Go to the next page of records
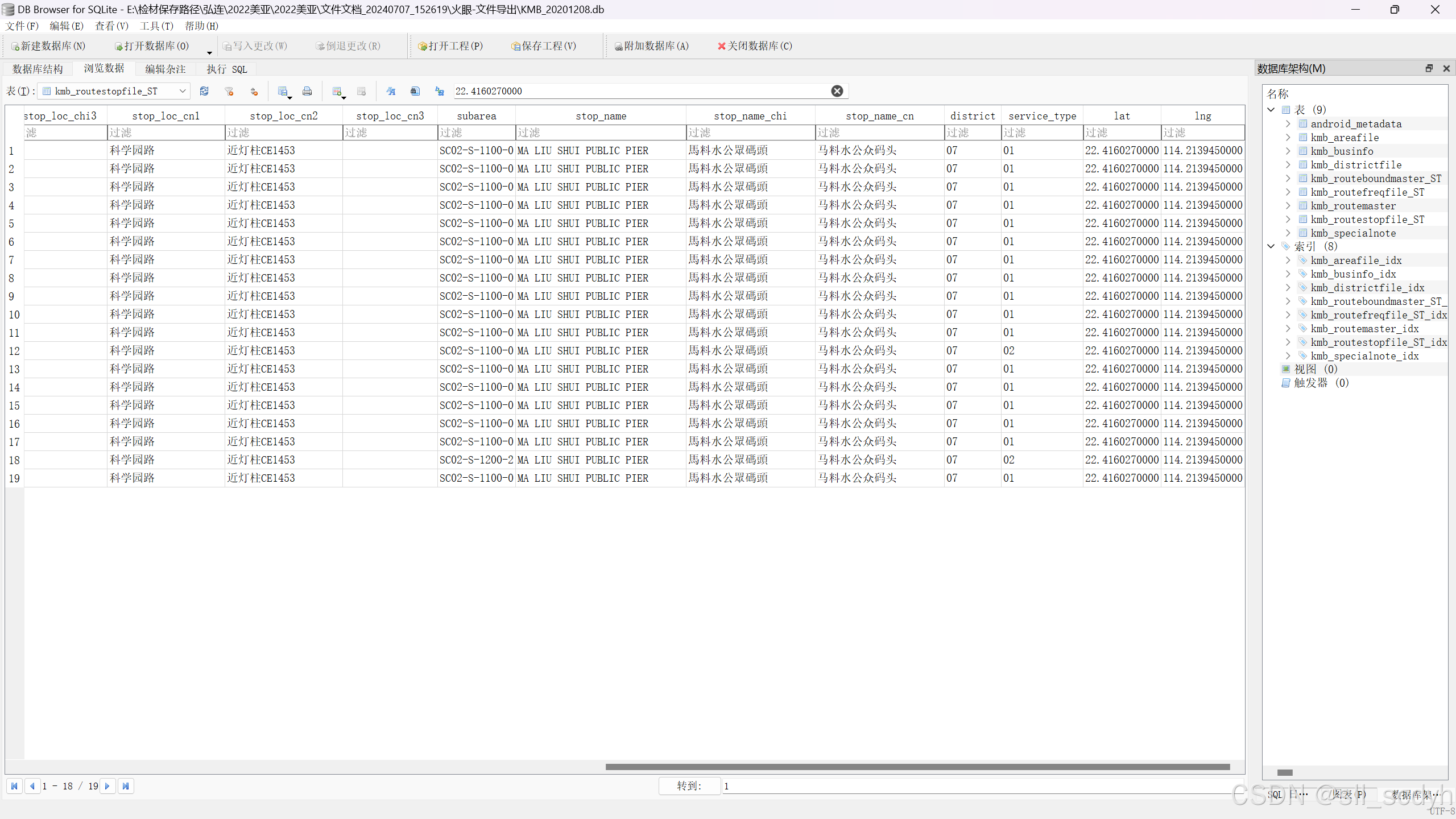 pos(107,786)
